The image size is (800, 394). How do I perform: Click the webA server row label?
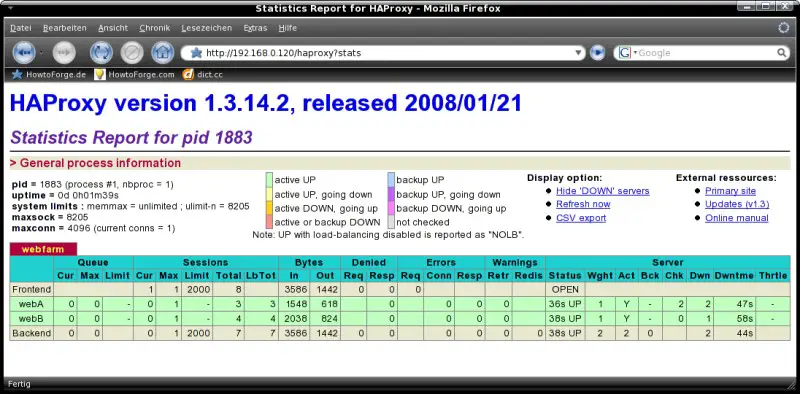tap(32, 304)
